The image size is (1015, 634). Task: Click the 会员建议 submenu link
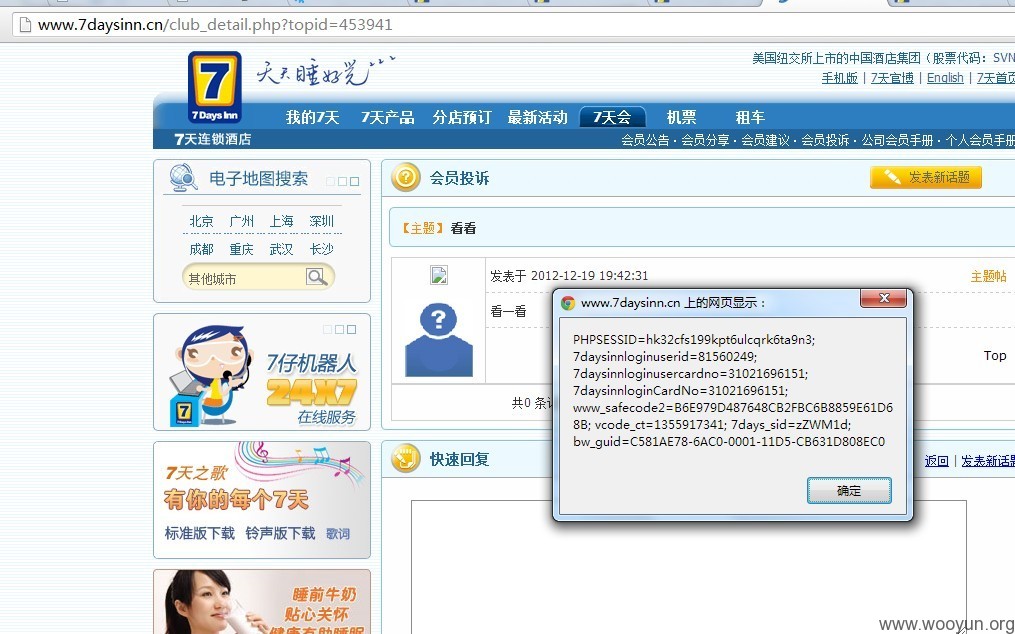765,140
